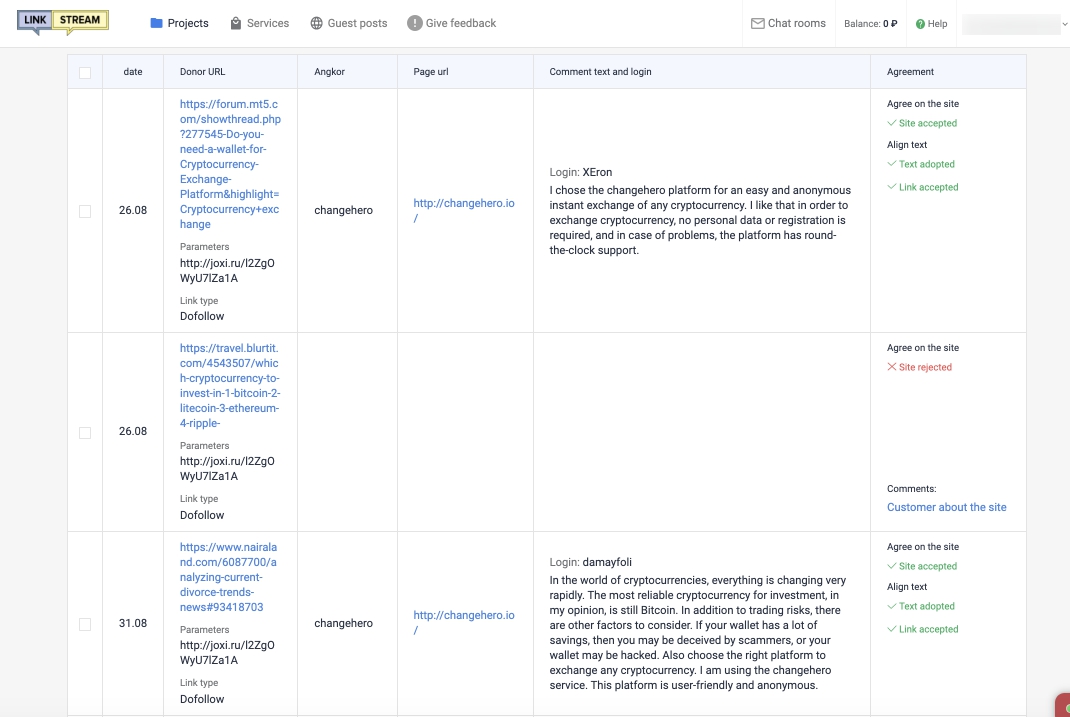Toggle the select-all checkbox in table header
Screen dimensions: 1070x717
point(85,72)
